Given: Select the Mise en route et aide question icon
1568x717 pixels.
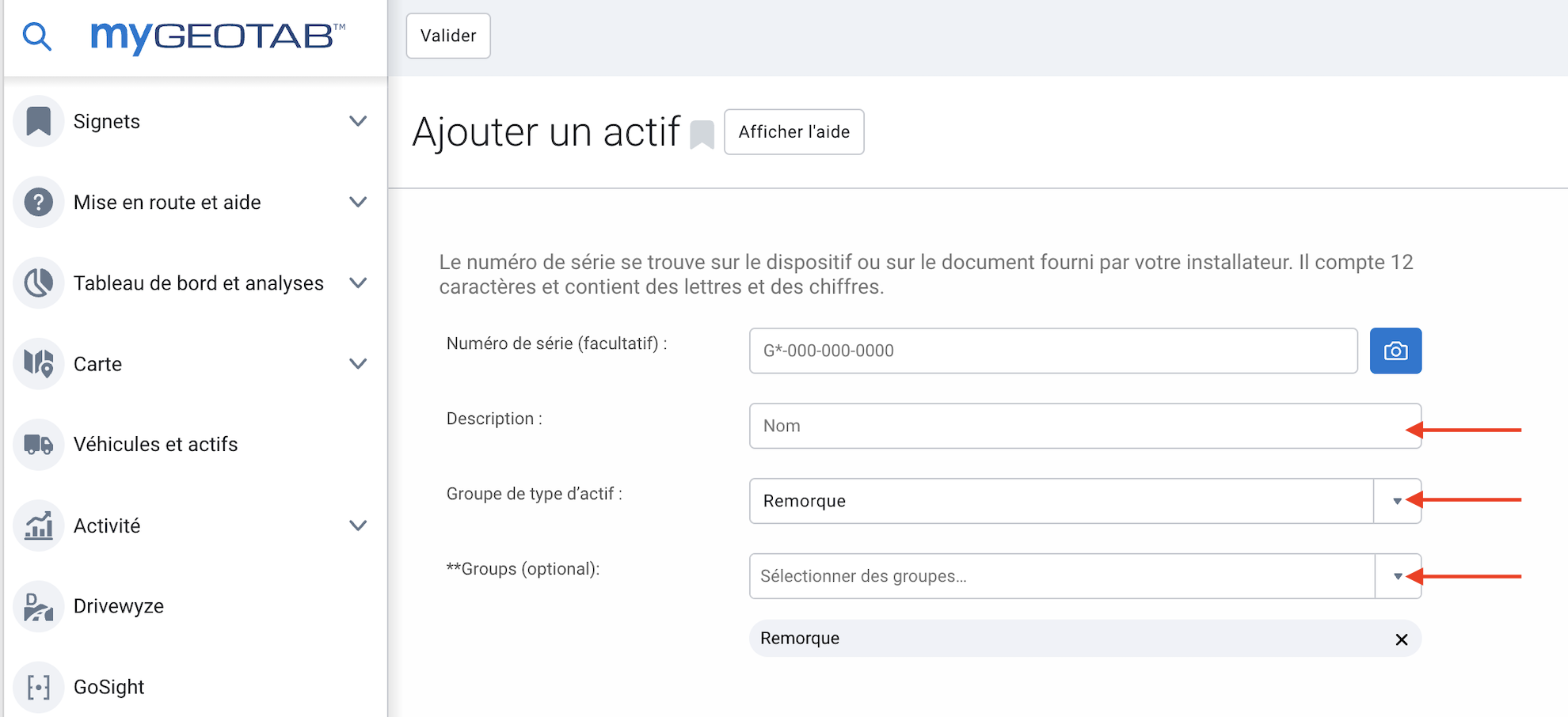Looking at the screenshot, I should (x=38, y=202).
